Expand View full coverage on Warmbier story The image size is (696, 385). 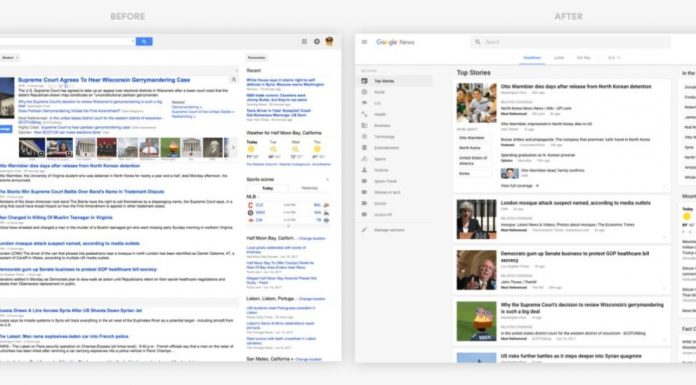point(520,186)
